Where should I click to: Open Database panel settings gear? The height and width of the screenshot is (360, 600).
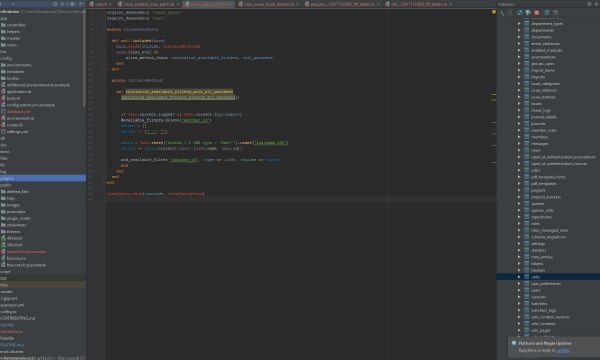click(x=589, y=4)
